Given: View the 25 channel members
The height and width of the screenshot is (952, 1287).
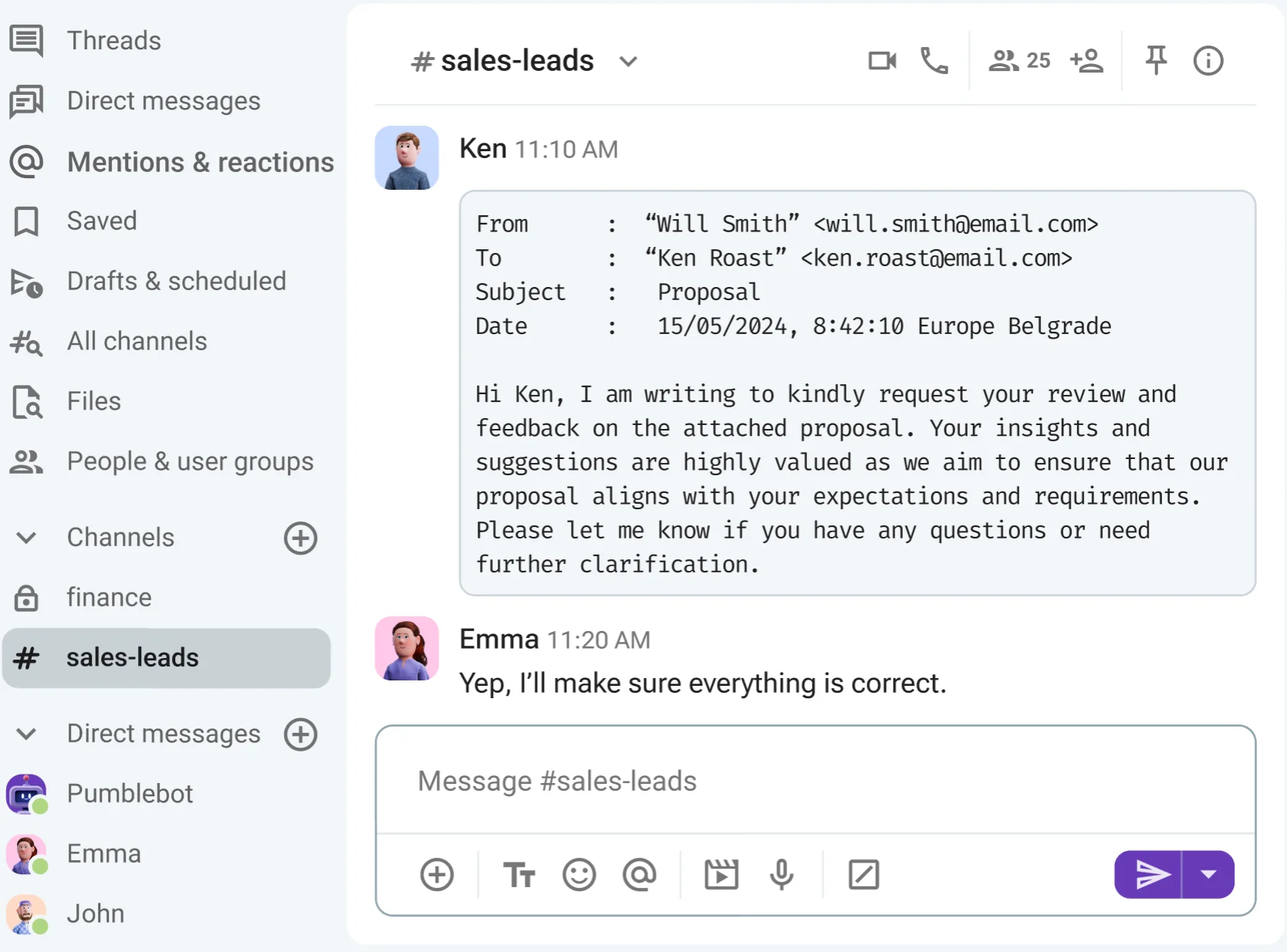Looking at the screenshot, I should point(1019,61).
